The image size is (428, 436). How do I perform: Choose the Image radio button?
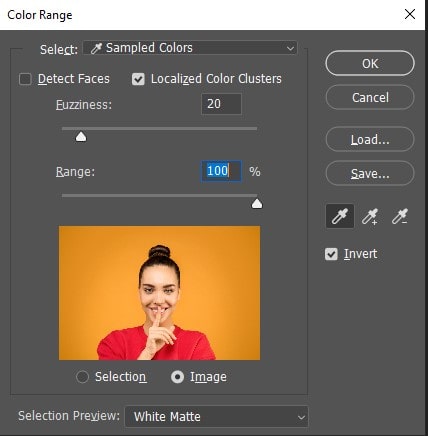click(x=177, y=377)
